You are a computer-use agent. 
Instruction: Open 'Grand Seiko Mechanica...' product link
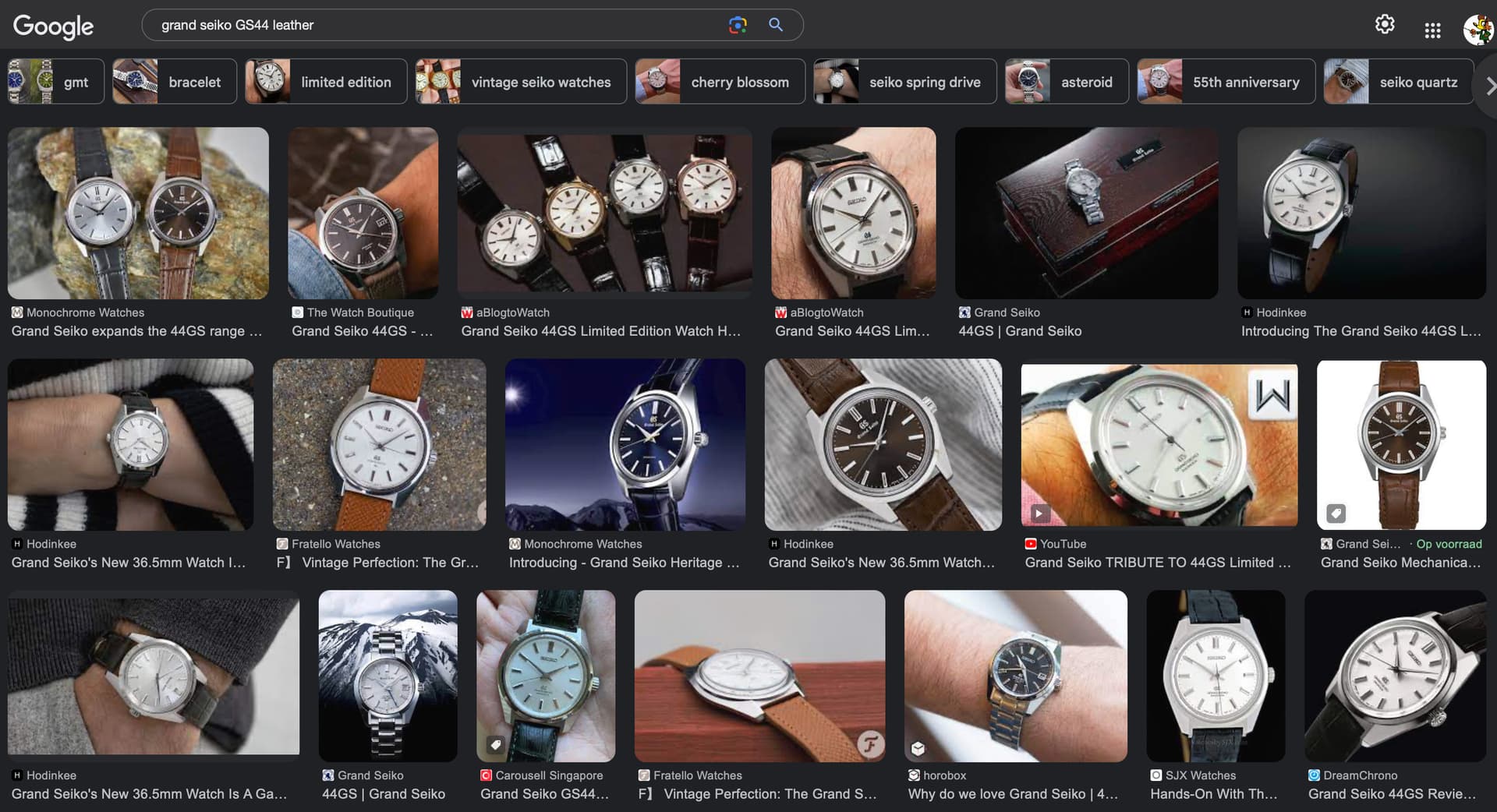click(1400, 563)
